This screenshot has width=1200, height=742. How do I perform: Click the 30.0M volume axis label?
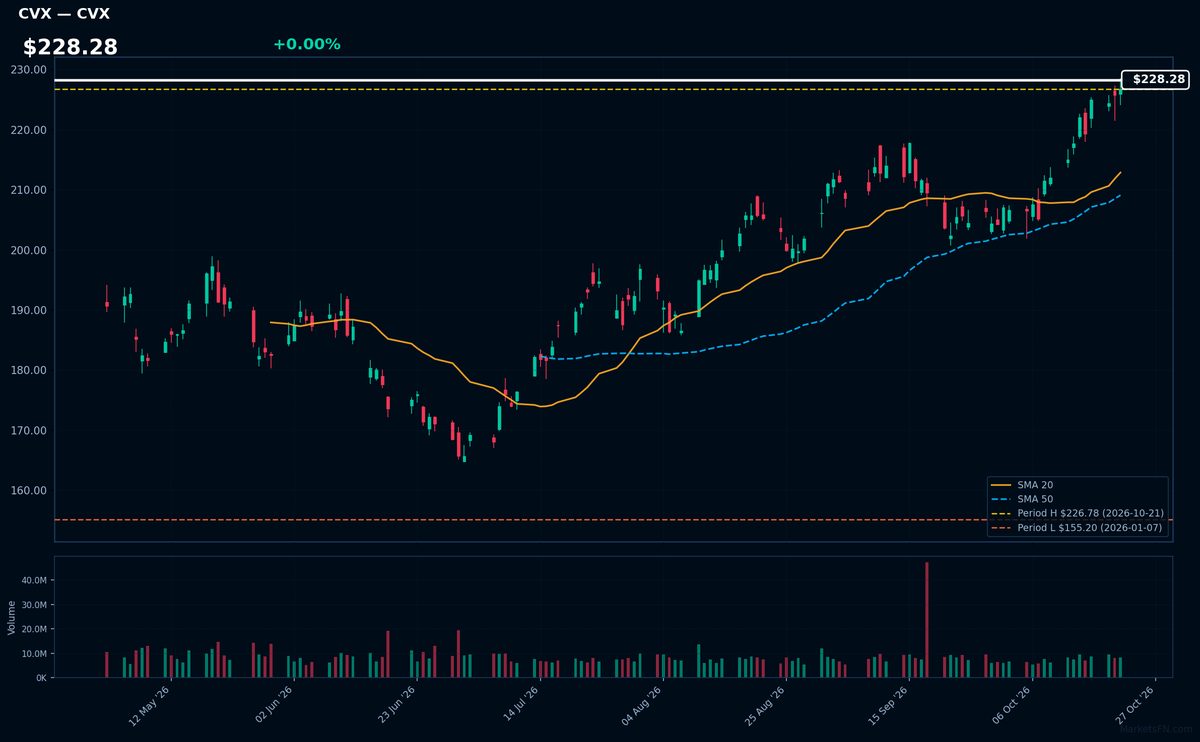[35, 605]
